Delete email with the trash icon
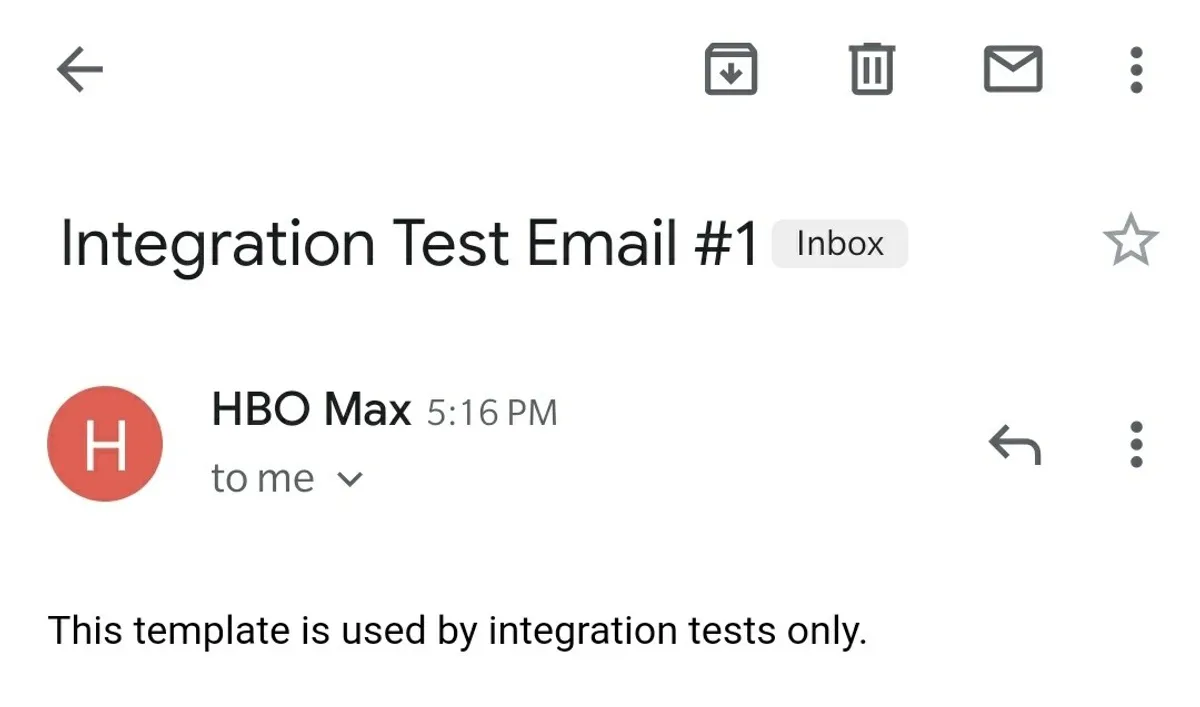The height and width of the screenshot is (707, 1200). pyautogui.click(x=872, y=70)
